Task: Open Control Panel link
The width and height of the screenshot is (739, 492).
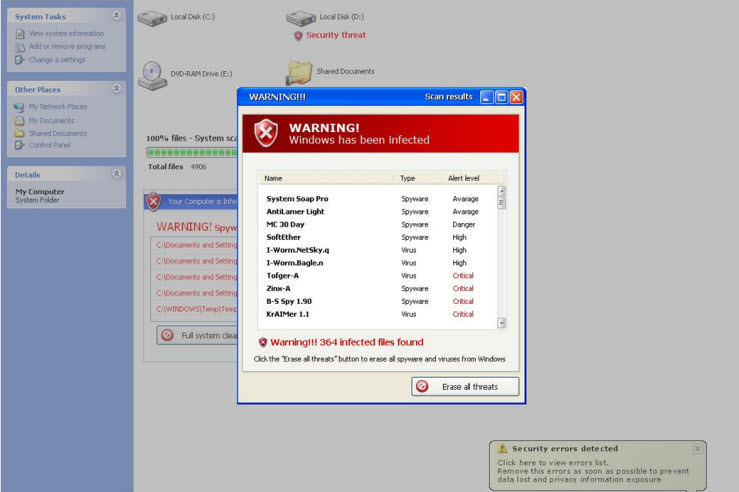Action: click(x=49, y=145)
